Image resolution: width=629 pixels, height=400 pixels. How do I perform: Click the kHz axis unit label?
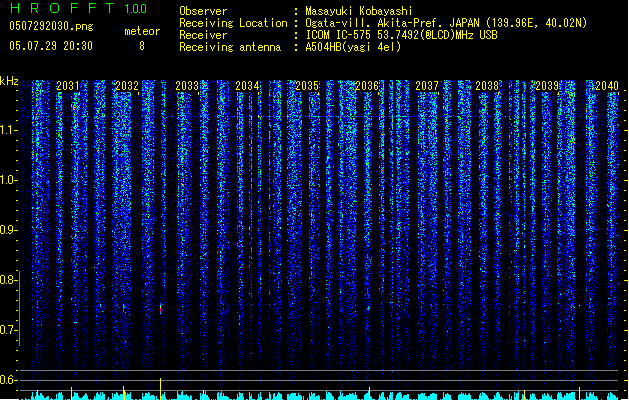pos(9,81)
